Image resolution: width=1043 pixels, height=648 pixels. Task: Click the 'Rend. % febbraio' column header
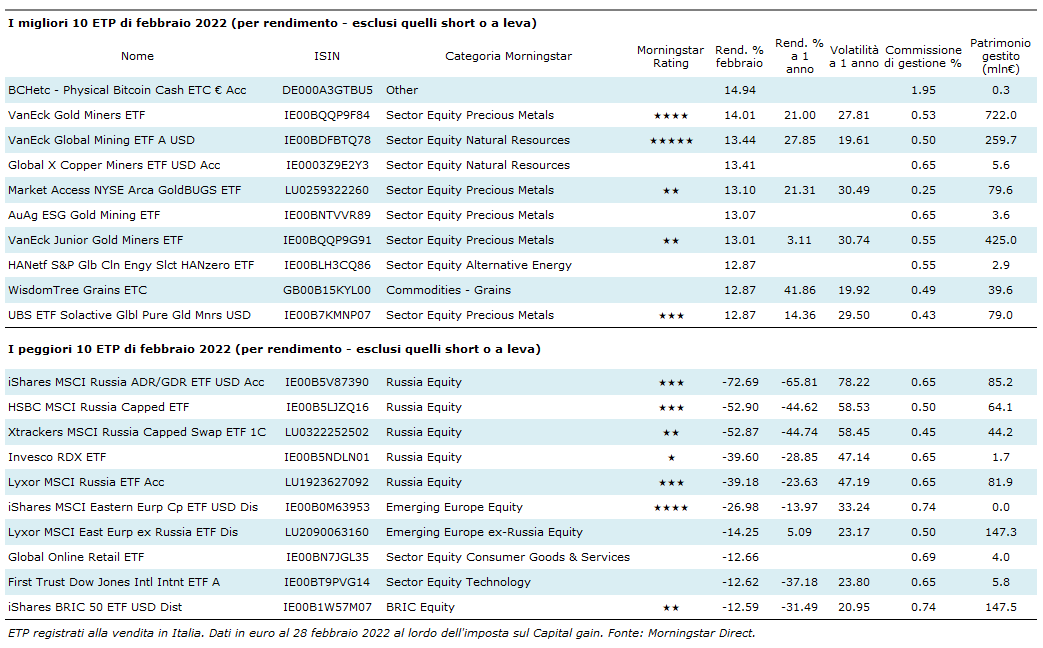739,56
